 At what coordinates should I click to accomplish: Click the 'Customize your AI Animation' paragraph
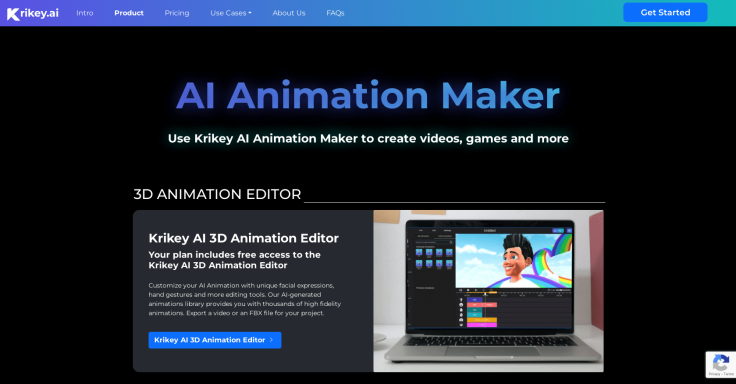coord(245,299)
